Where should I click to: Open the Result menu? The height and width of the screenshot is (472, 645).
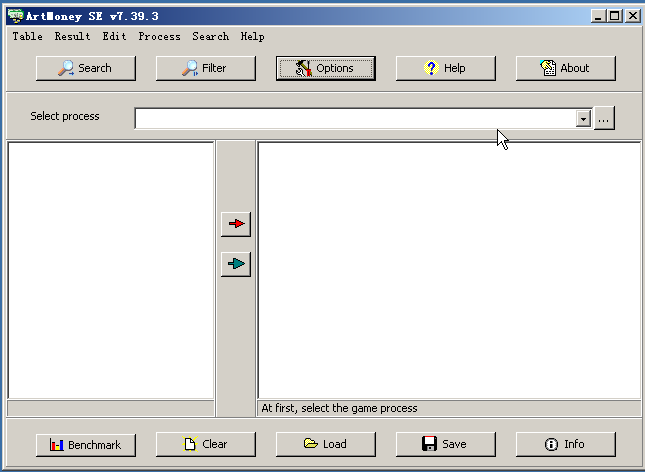pos(72,36)
